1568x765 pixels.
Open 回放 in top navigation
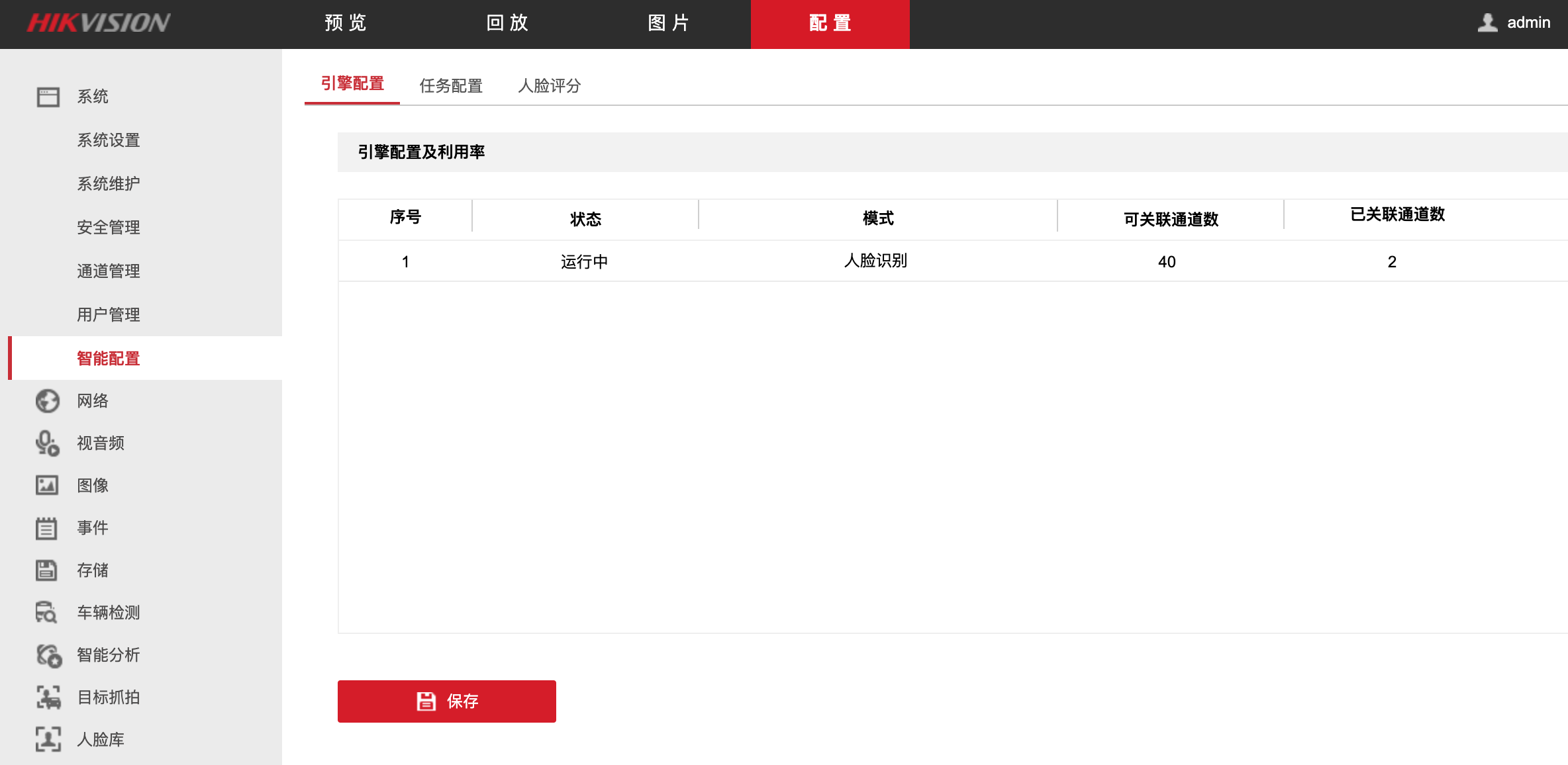[x=507, y=23]
